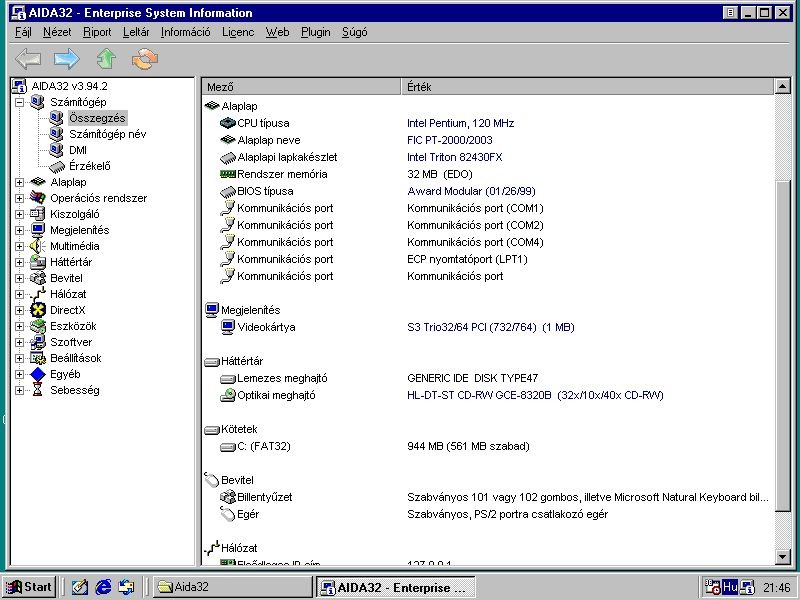800x600 pixels.
Task: Click the Hálózat network icon in tree
Action: (x=37, y=294)
